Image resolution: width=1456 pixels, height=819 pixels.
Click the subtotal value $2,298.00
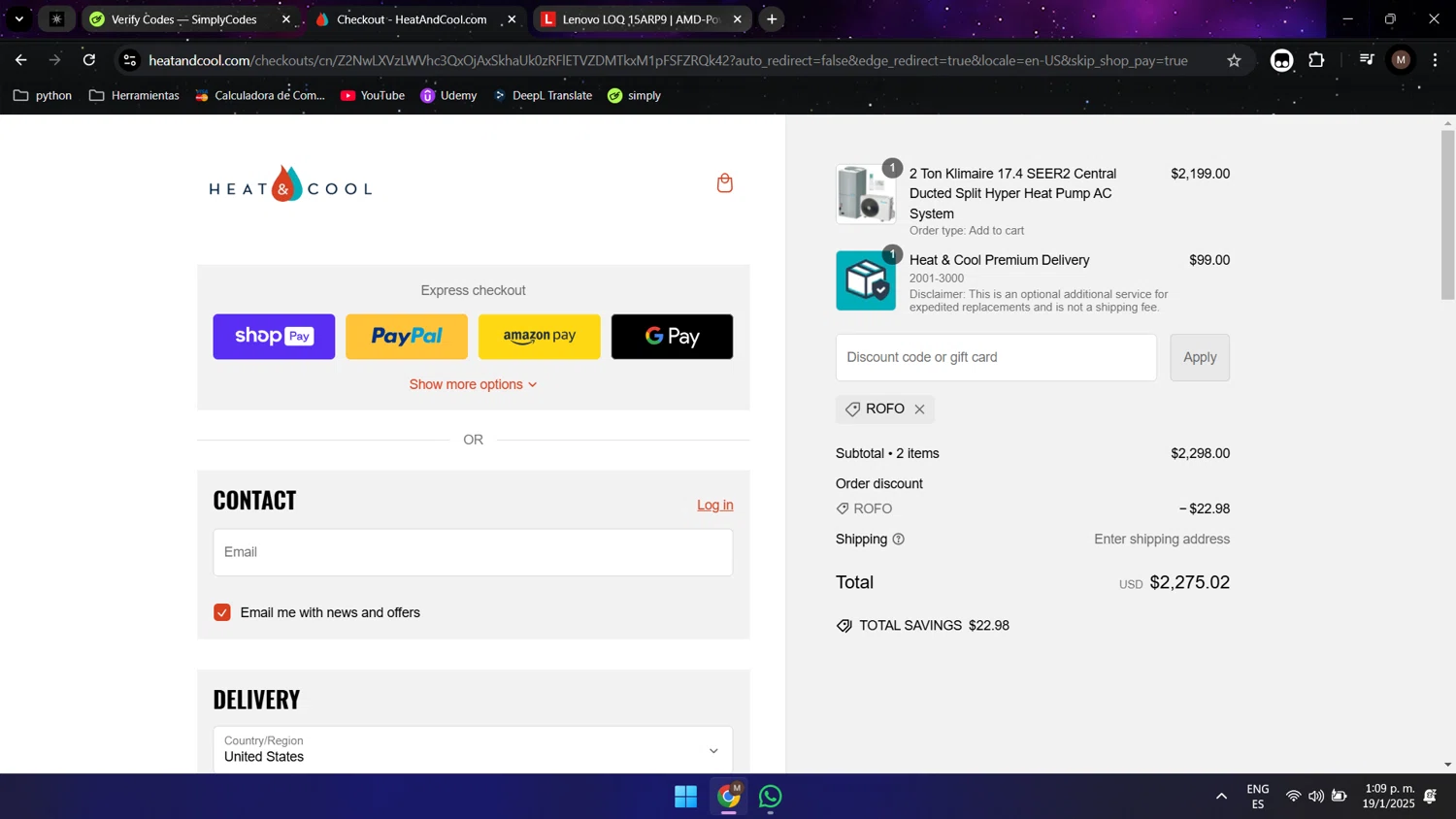[x=1200, y=453]
